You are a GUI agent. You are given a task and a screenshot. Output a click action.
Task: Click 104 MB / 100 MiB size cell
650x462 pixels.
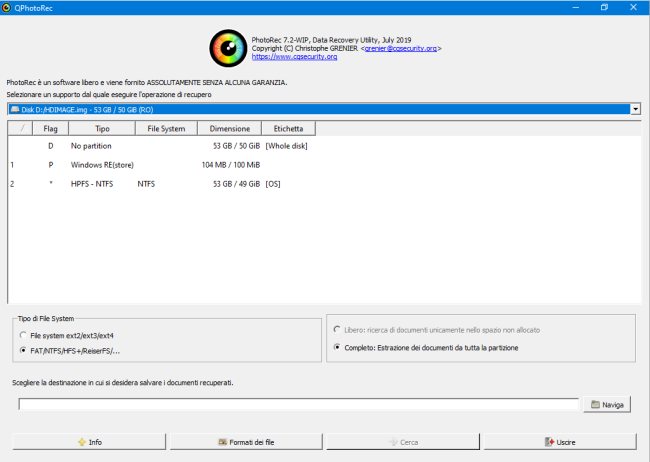point(231,165)
